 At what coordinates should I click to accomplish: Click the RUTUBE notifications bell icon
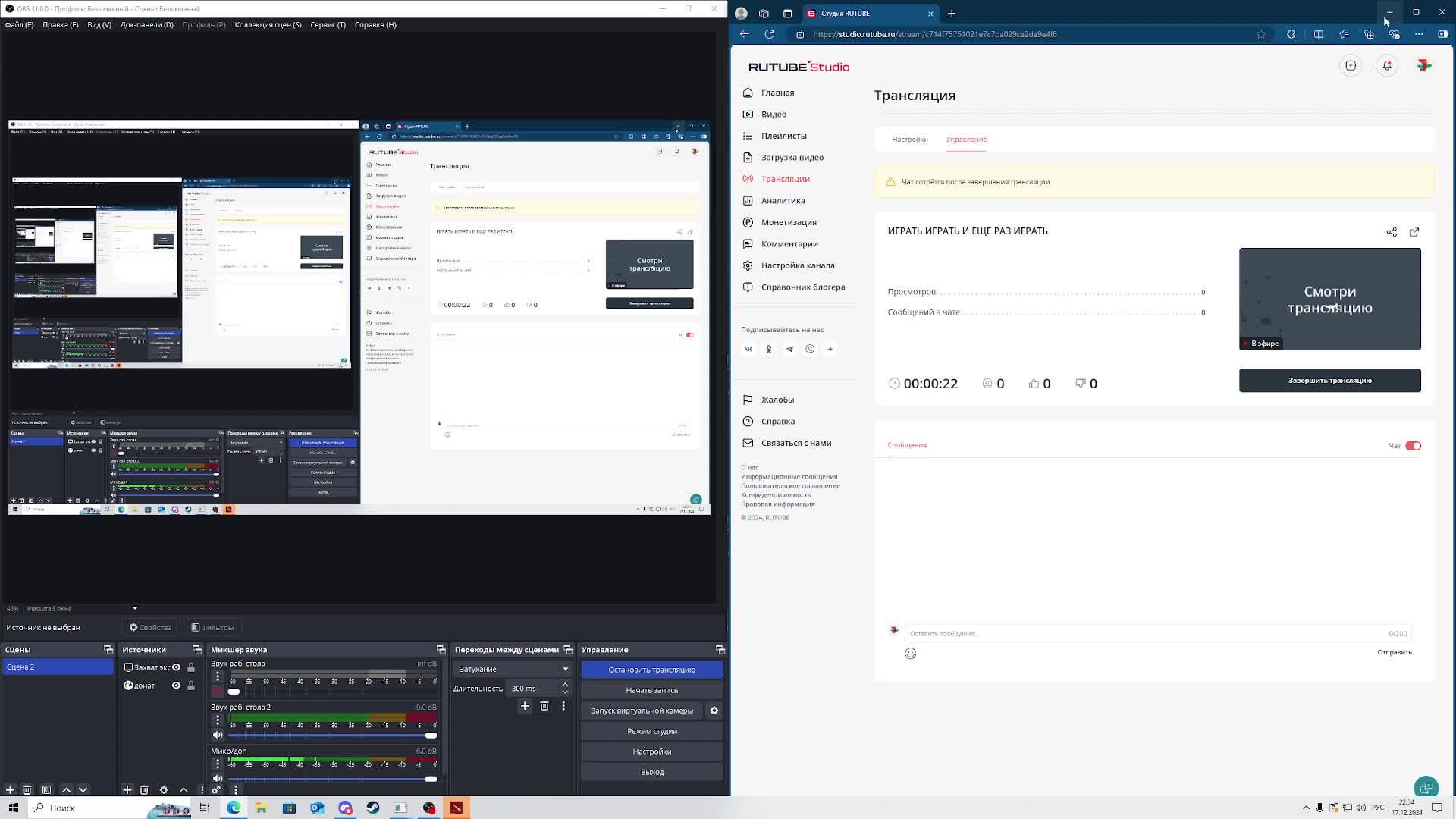click(x=1387, y=66)
